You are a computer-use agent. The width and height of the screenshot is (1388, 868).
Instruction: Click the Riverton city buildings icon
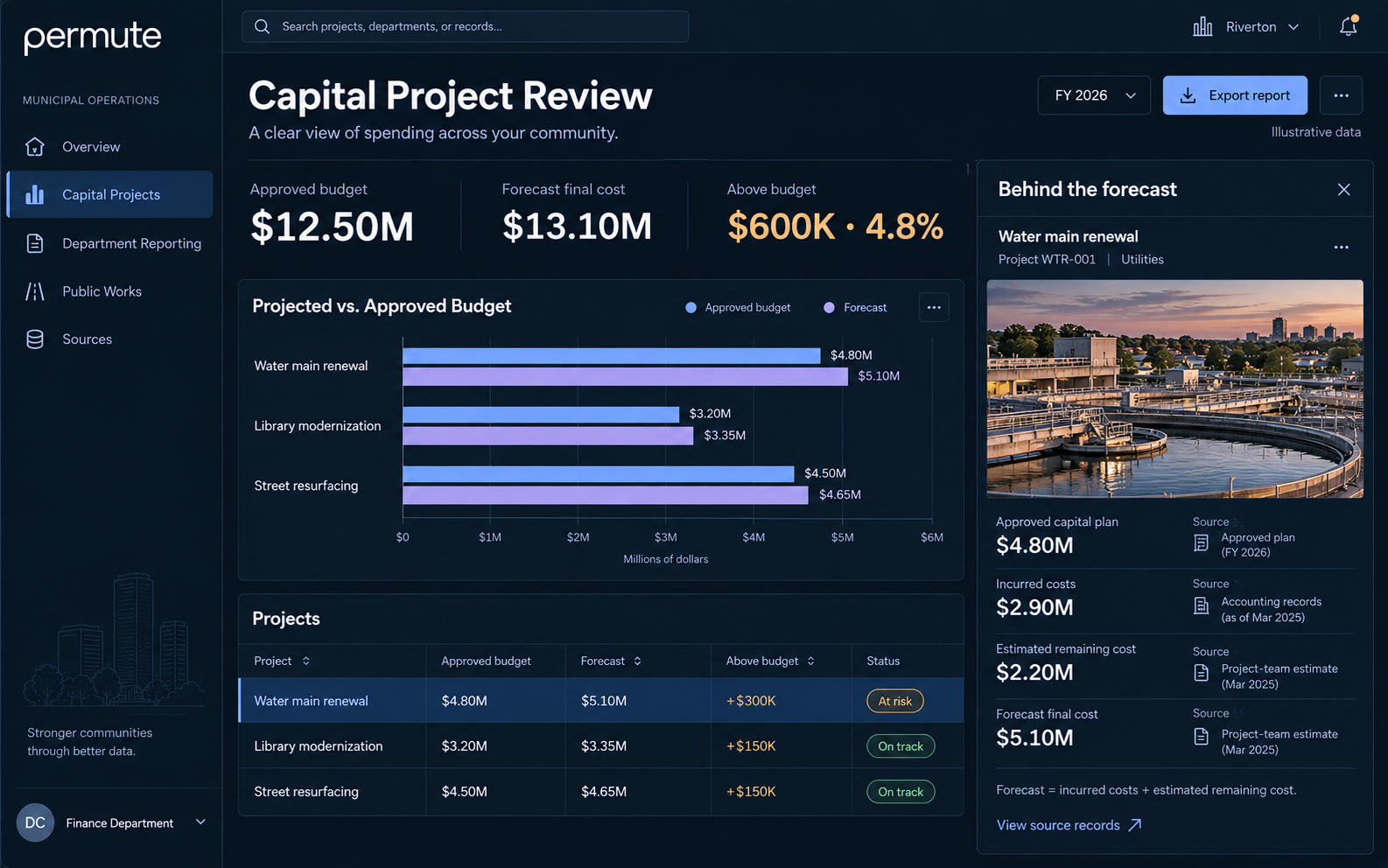click(x=1202, y=26)
